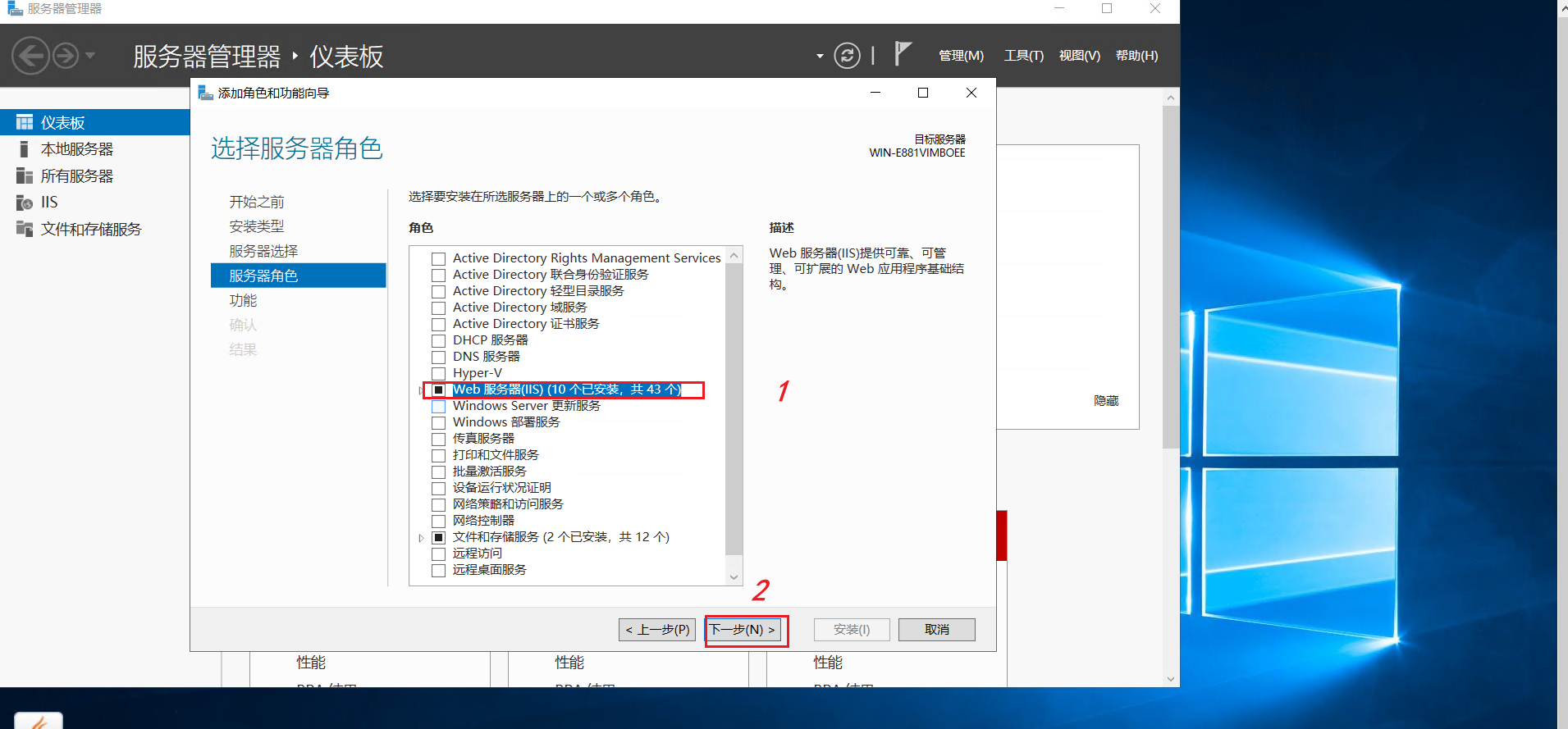
Task: Go to the 开始之前 wizard step
Action: click(x=257, y=202)
